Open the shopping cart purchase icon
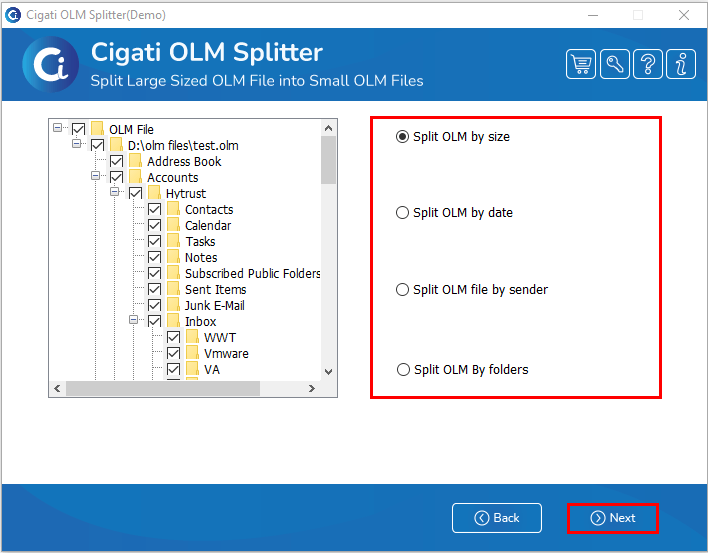708x553 pixels. point(581,64)
